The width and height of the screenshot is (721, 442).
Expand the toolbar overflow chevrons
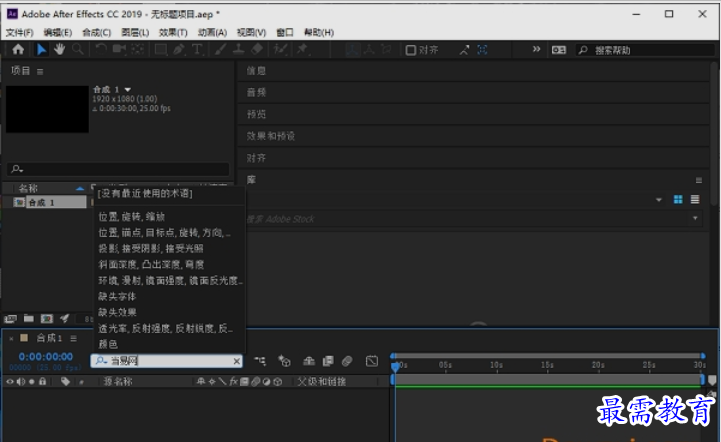[536, 49]
